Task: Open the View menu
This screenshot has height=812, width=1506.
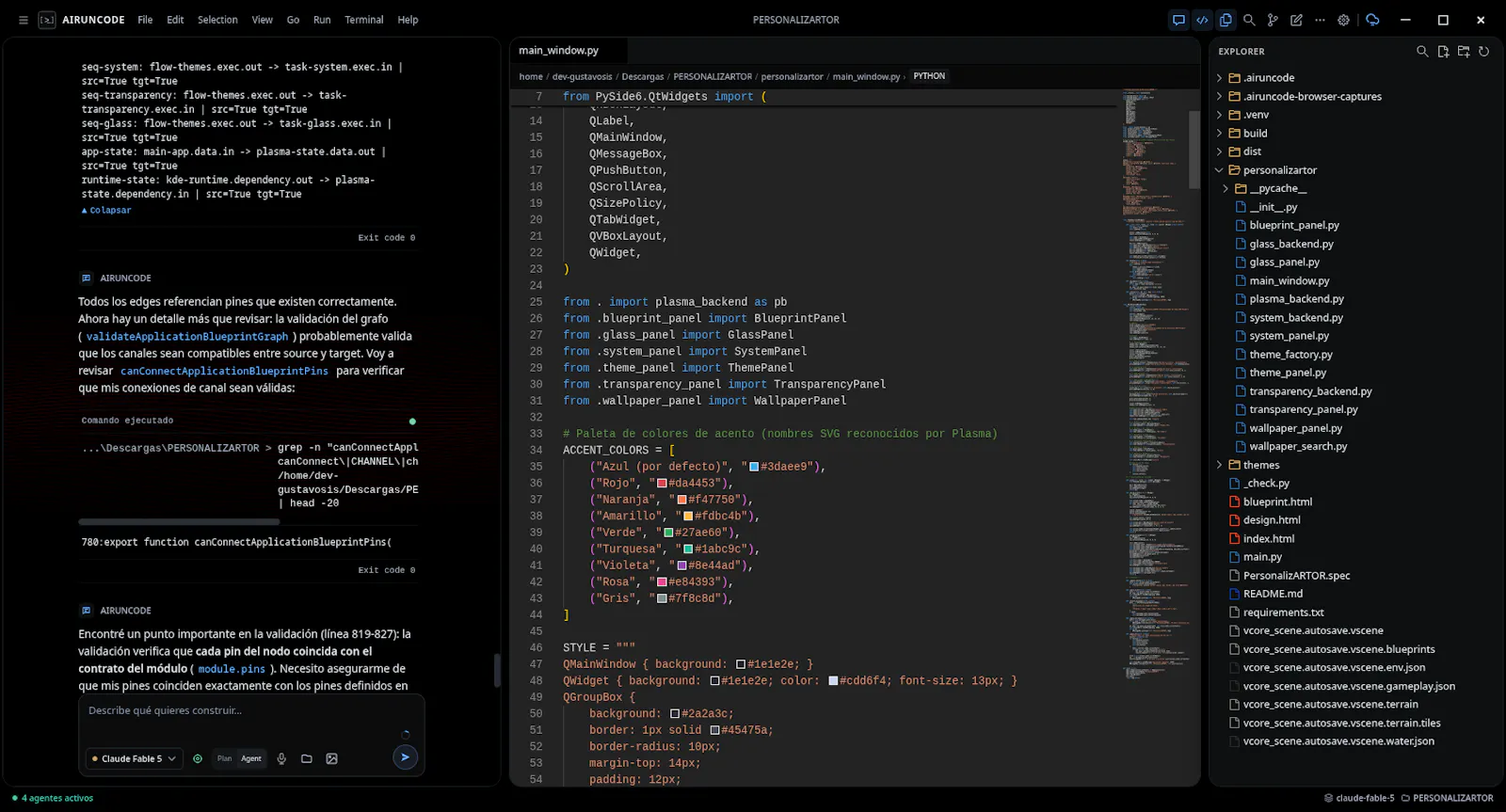Action: pyautogui.click(x=262, y=20)
